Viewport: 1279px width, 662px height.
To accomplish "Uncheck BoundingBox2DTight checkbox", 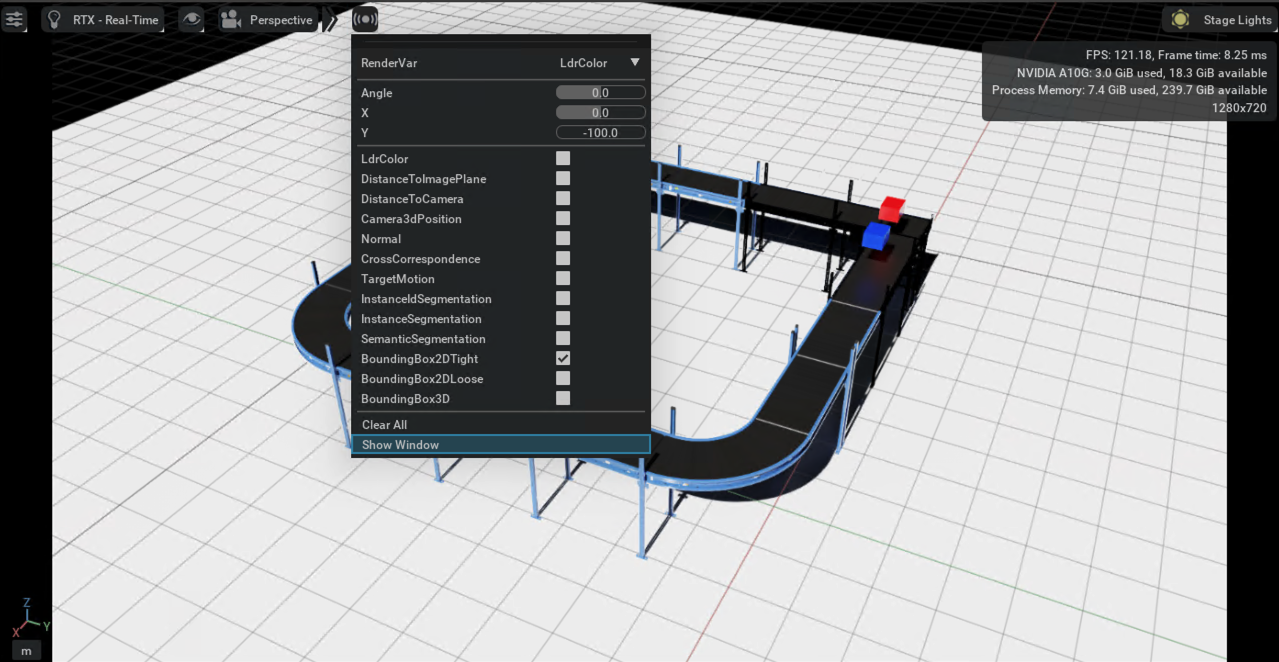I will (563, 358).
